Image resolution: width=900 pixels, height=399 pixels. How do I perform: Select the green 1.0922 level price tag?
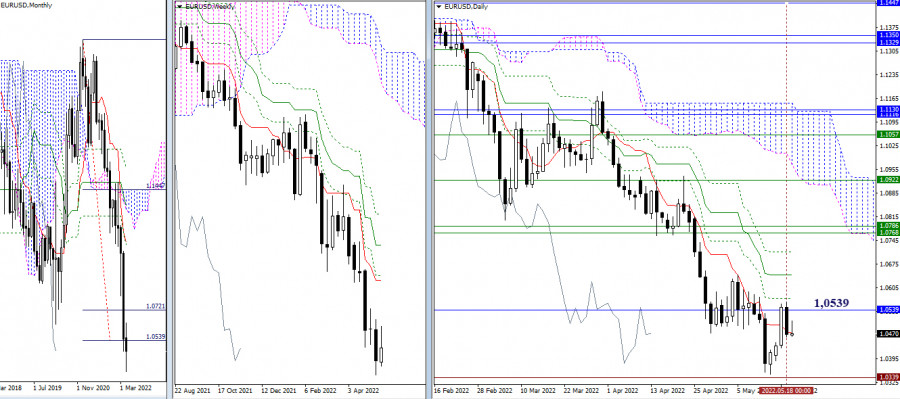[887, 180]
